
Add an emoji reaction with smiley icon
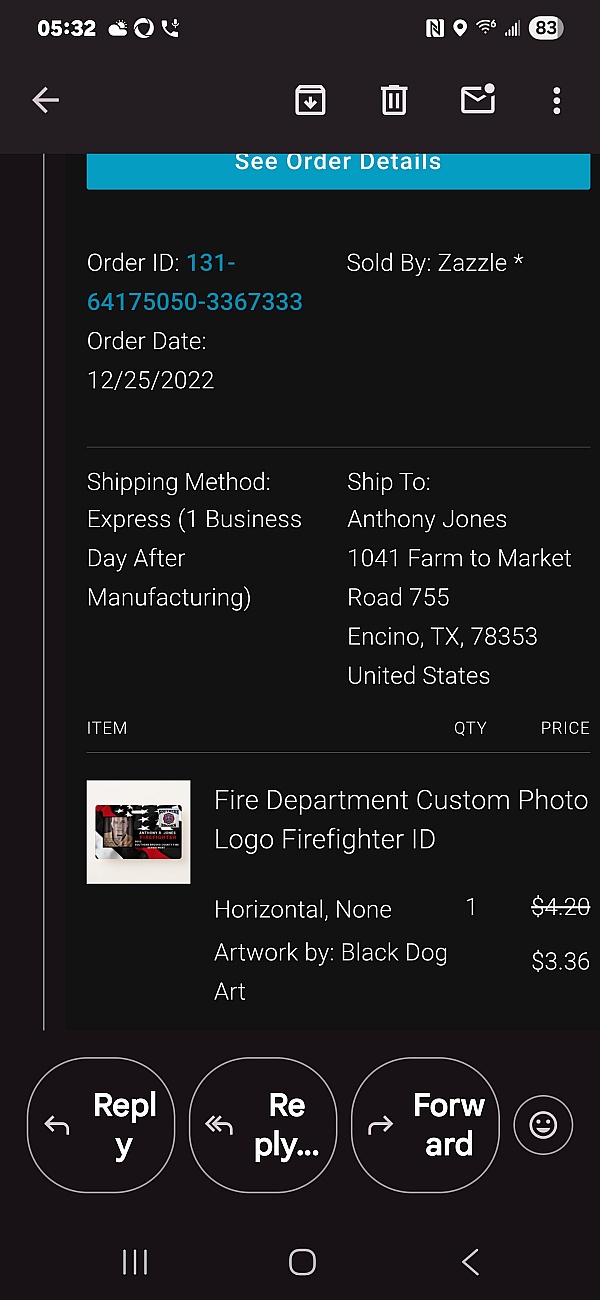543,1125
